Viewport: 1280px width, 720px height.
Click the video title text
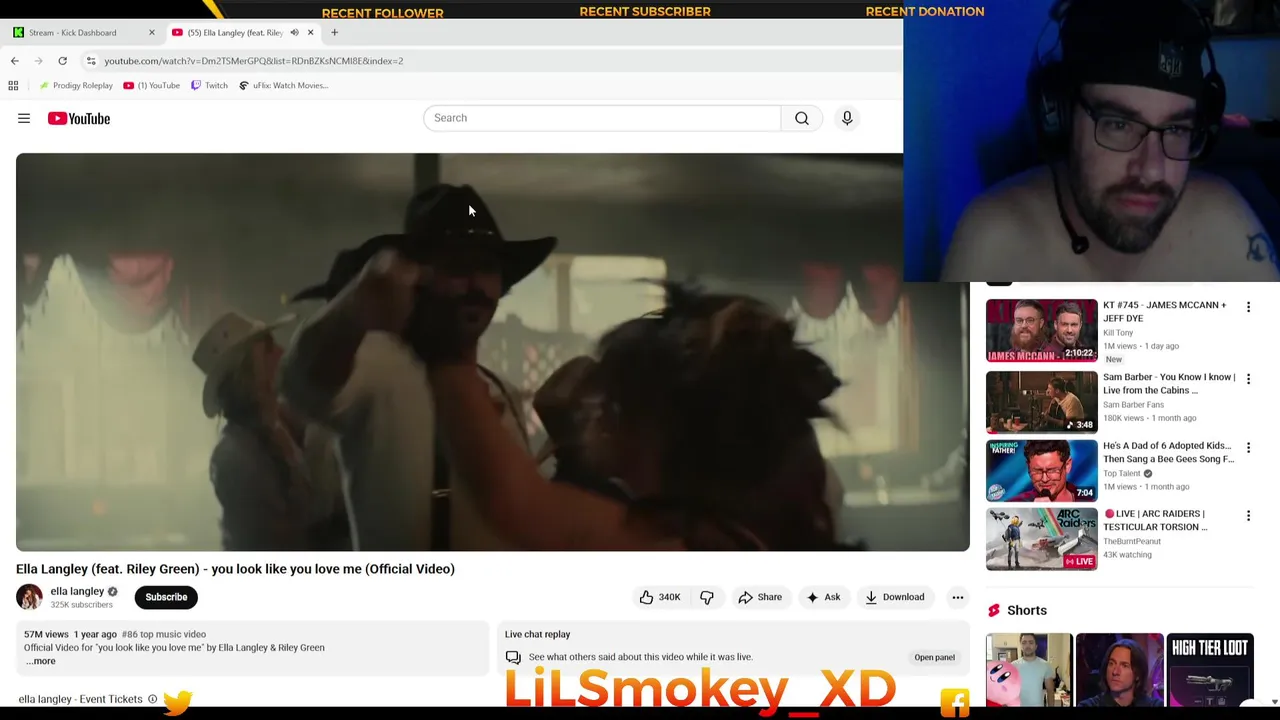point(235,569)
